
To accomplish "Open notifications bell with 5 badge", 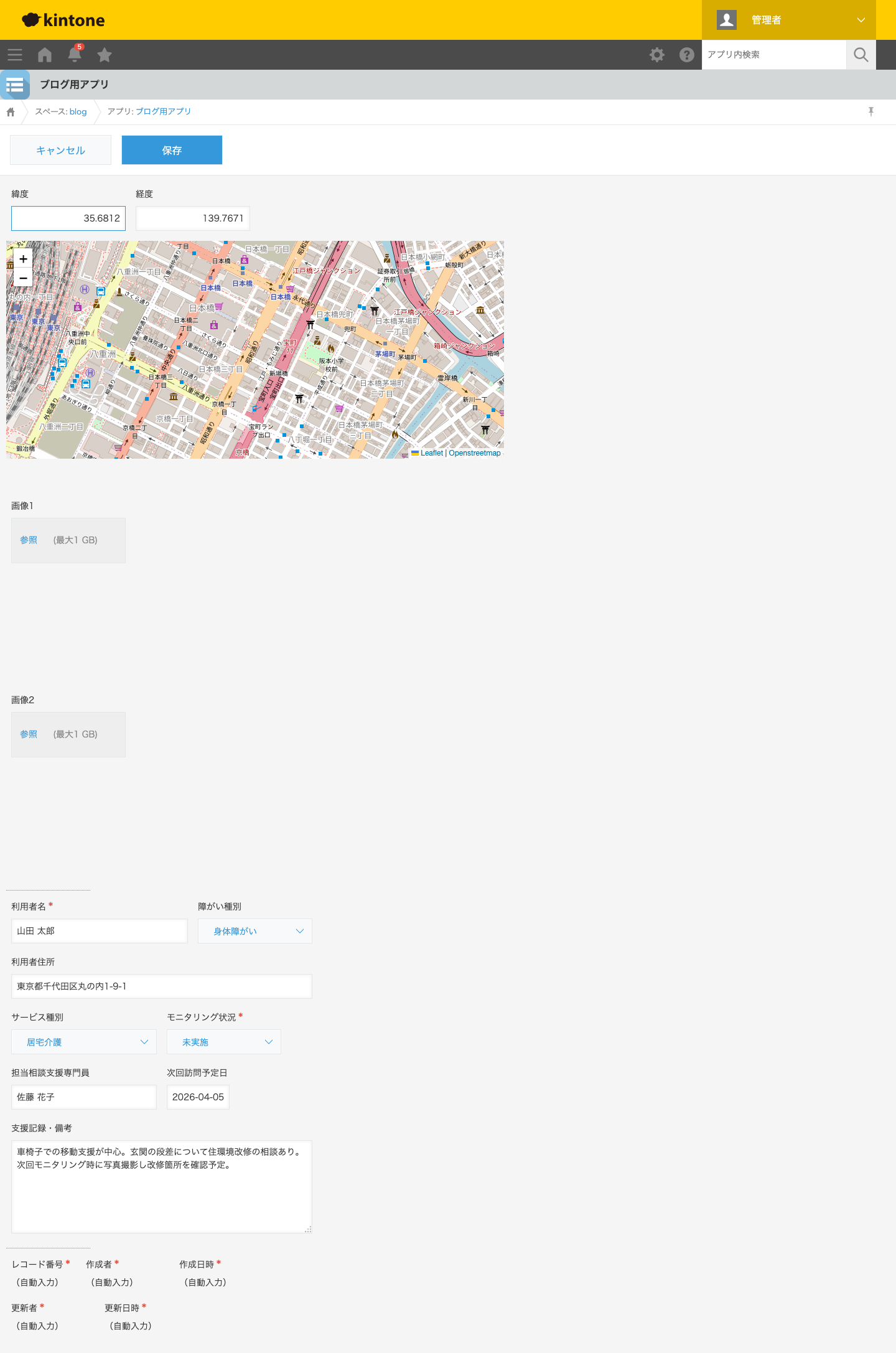I will tap(75, 54).
